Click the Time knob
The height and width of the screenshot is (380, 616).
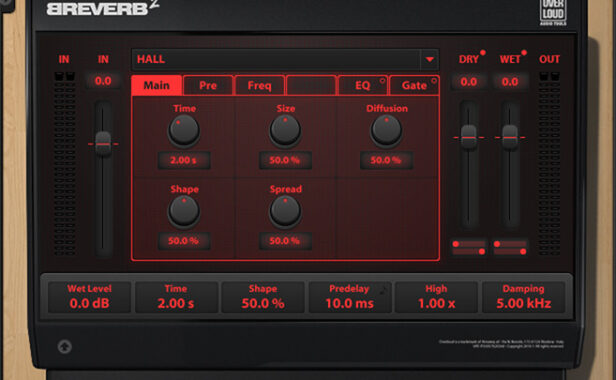tap(183, 131)
